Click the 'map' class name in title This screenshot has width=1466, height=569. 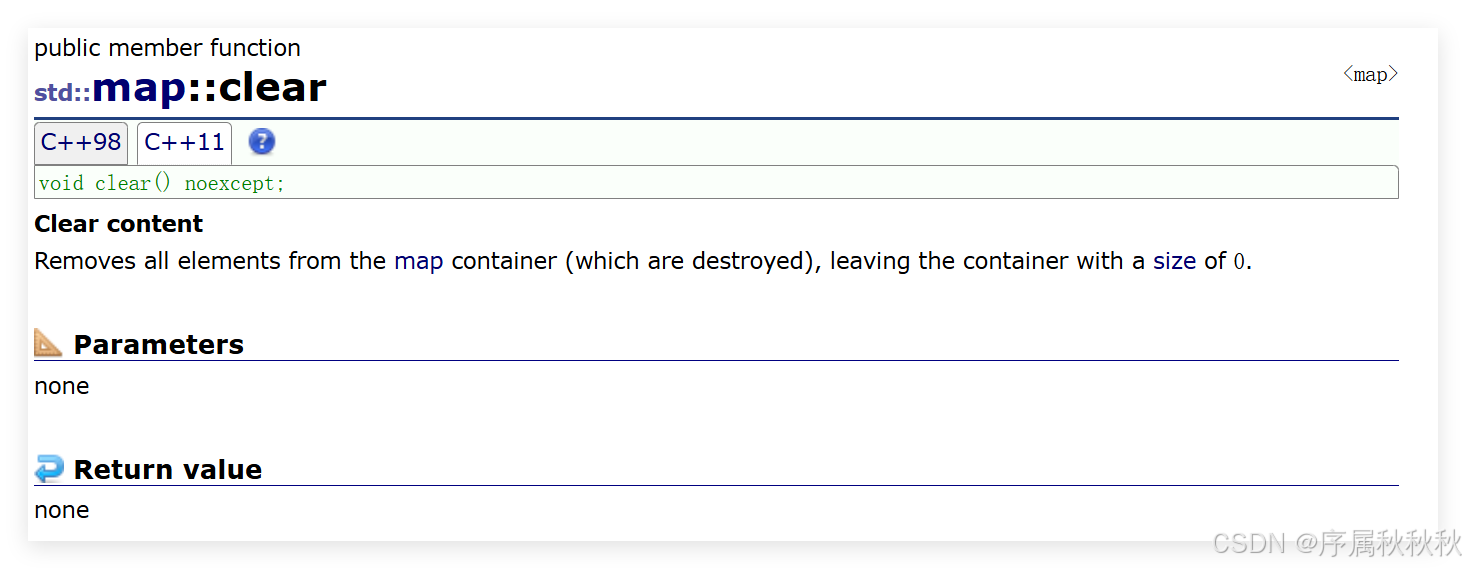pos(139,88)
